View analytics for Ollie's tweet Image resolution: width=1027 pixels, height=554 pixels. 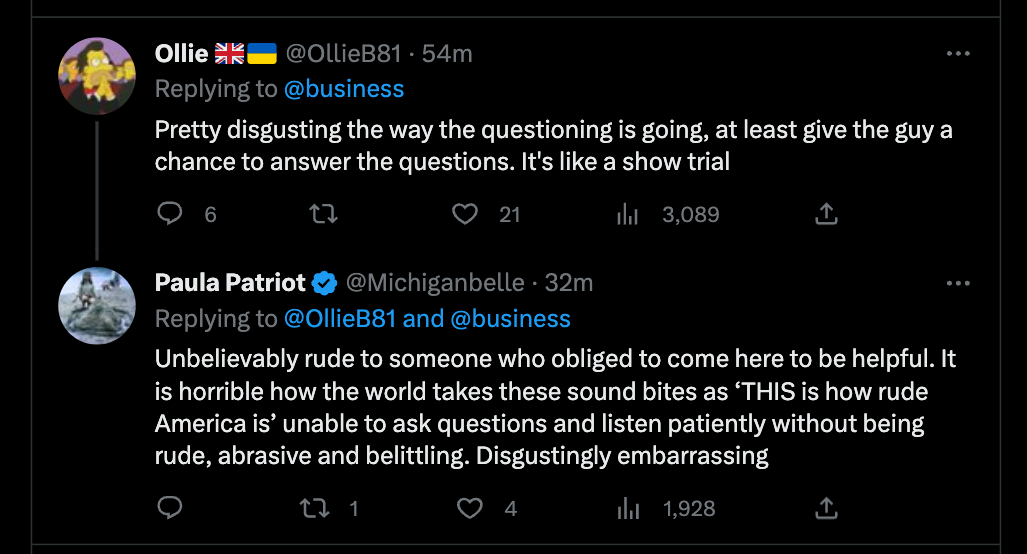coord(628,214)
